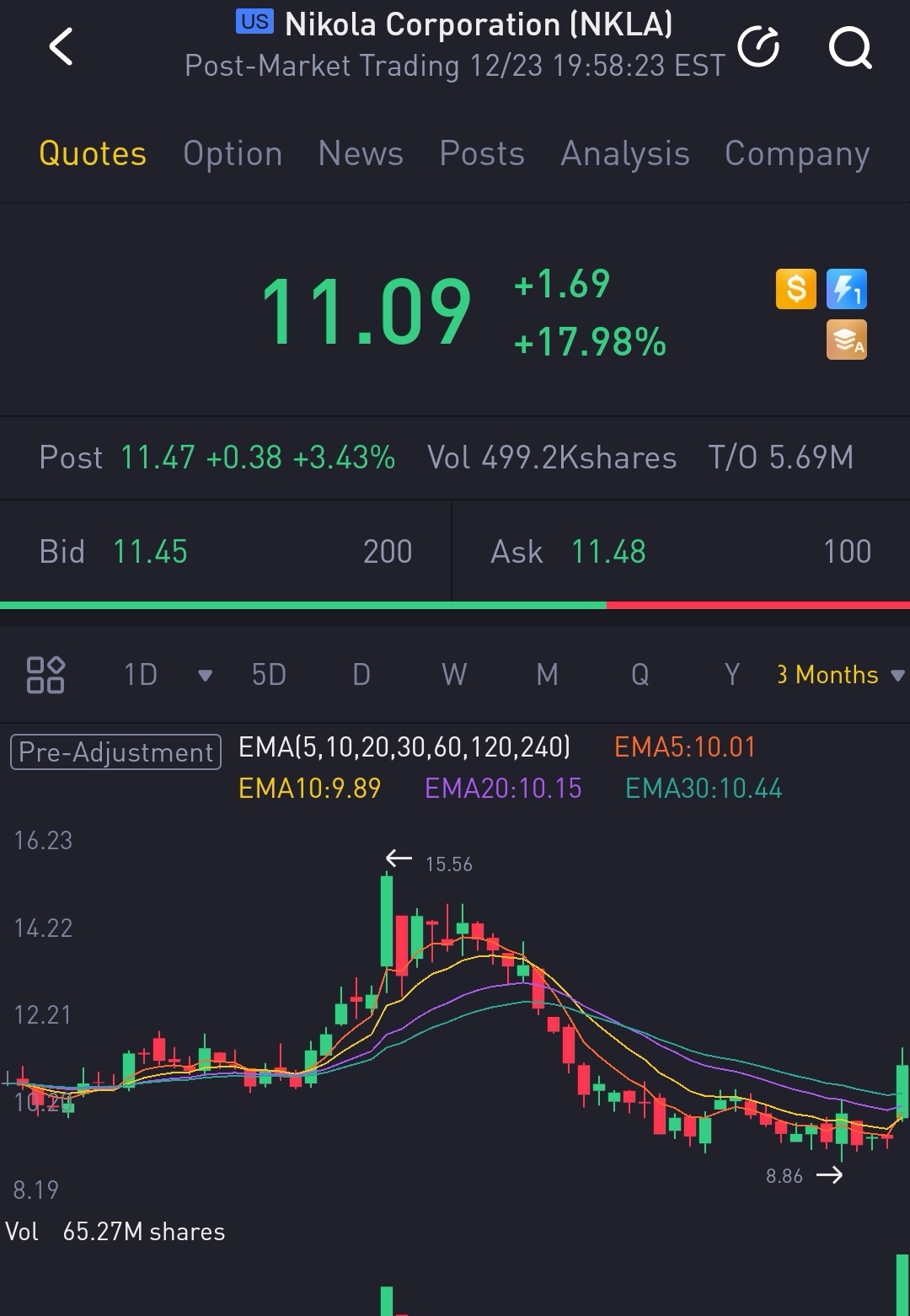Open the chart layout grid icon
Image resolution: width=910 pixels, height=1316 pixels.
45,675
